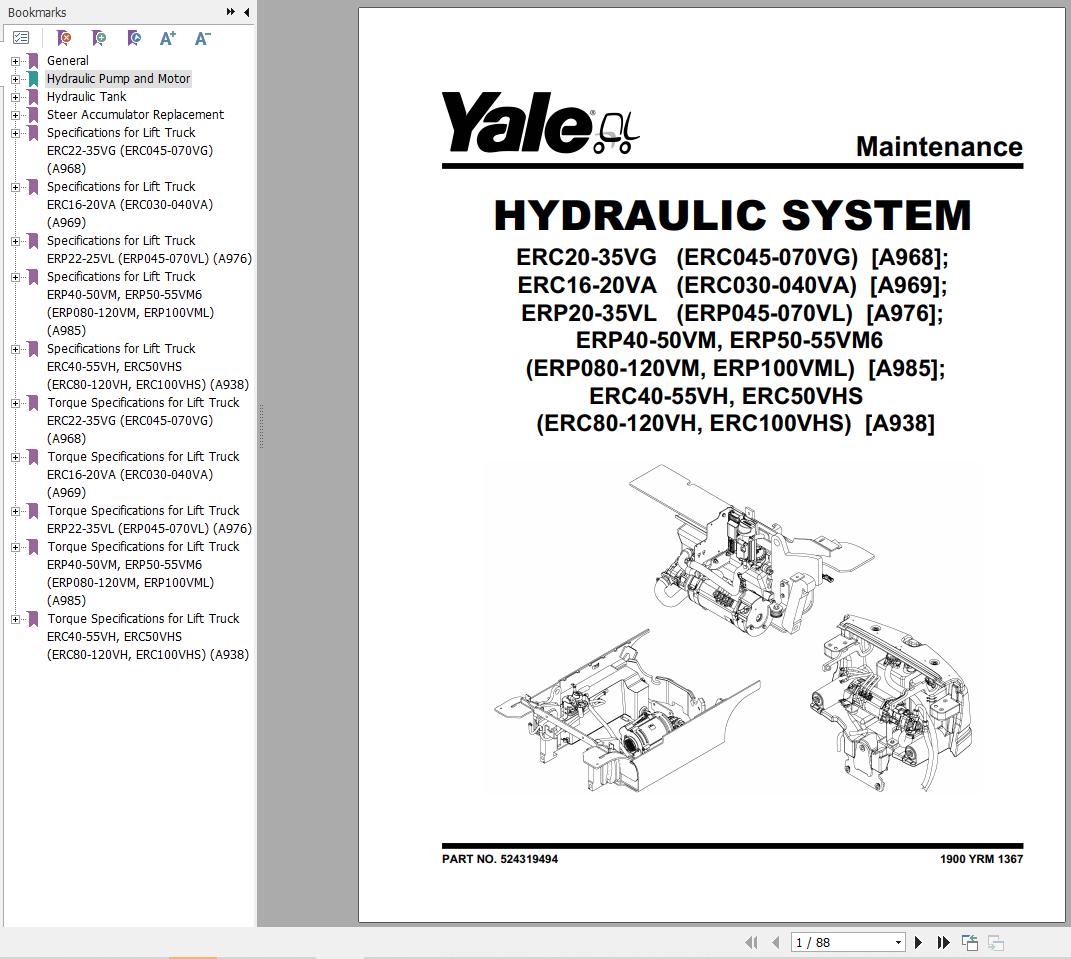The height and width of the screenshot is (959, 1071).
Task: Click the 1900 YRM 1367 text
Action: (x=981, y=859)
